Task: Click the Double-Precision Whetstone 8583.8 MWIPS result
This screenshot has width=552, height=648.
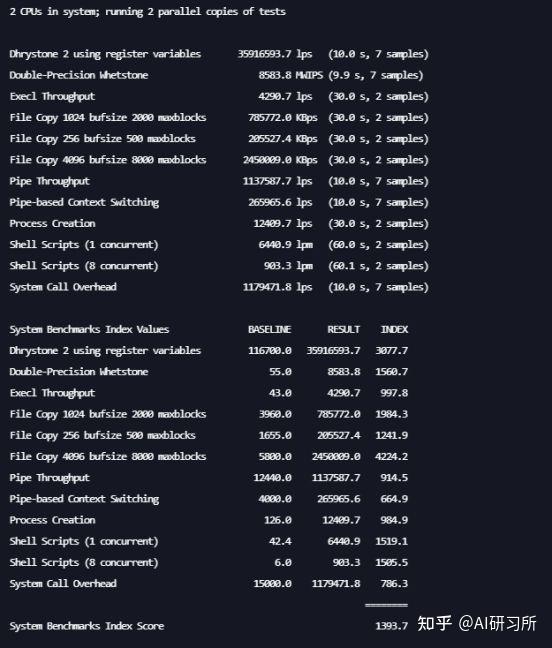Action: tap(290, 75)
